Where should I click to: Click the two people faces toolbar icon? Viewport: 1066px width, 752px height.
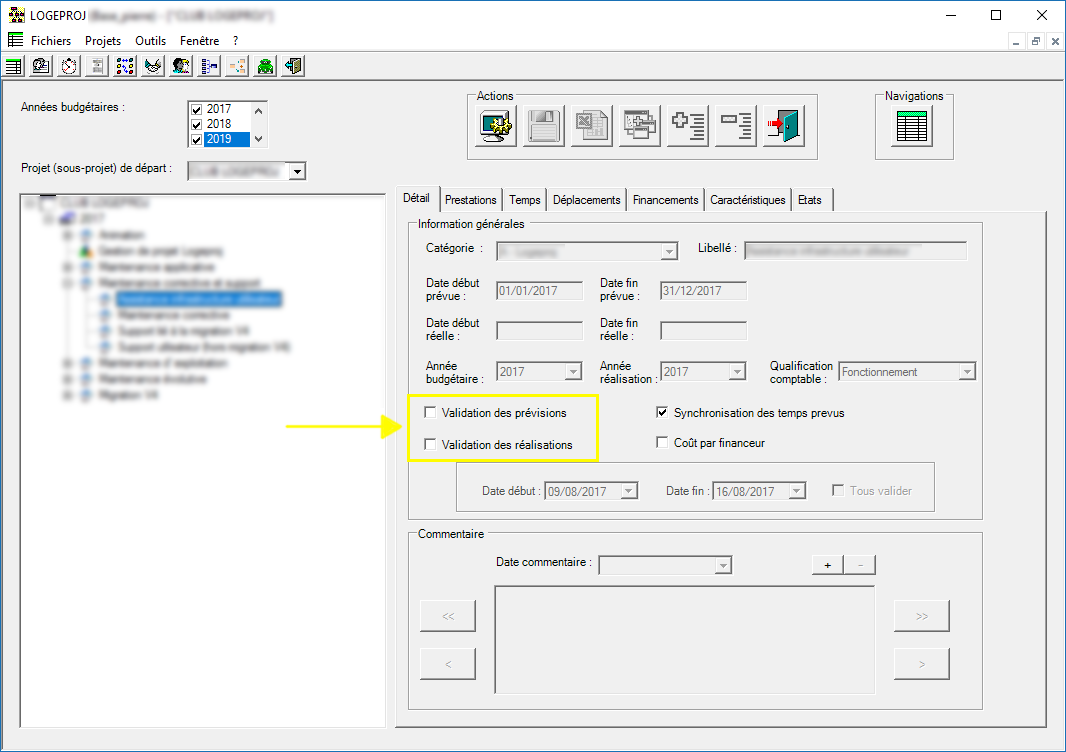click(181, 66)
